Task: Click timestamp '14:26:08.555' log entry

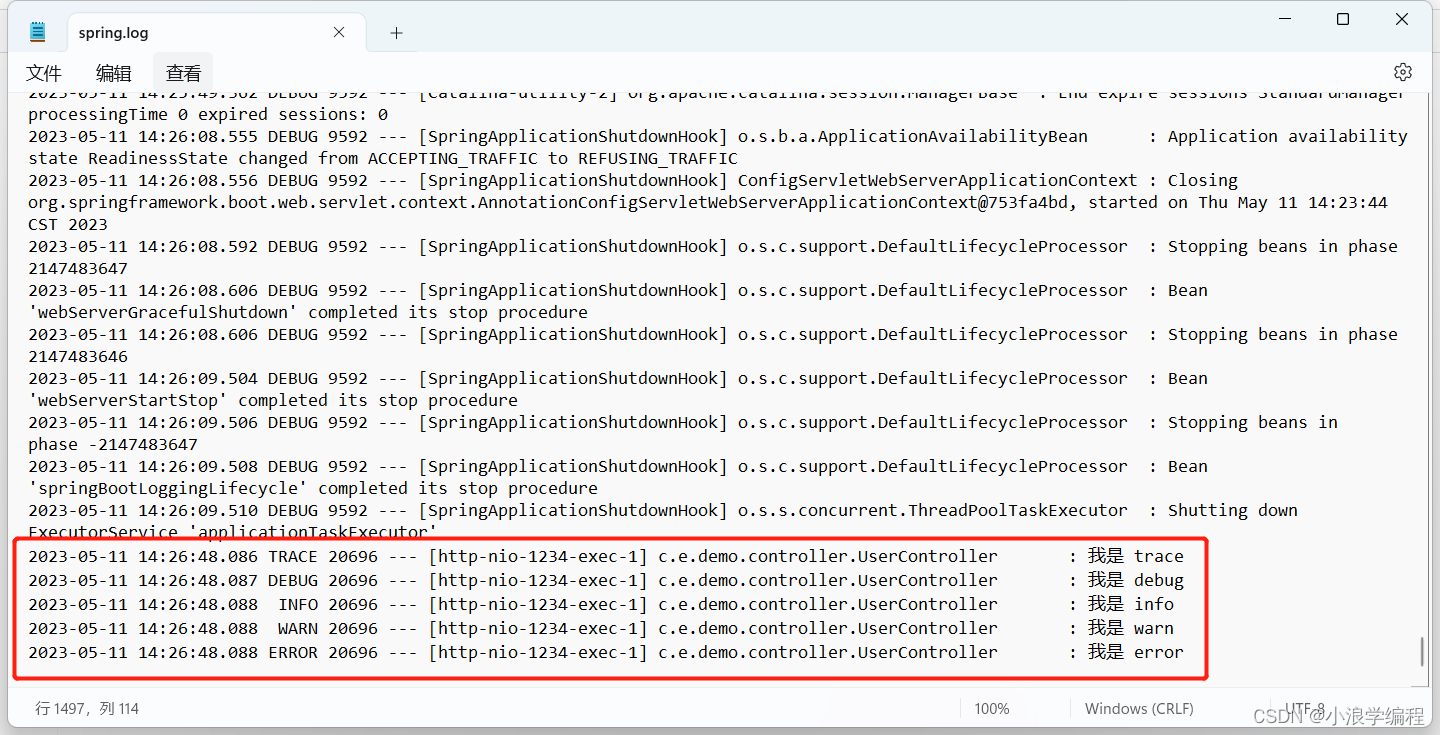Action: click(x=198, y=136)
